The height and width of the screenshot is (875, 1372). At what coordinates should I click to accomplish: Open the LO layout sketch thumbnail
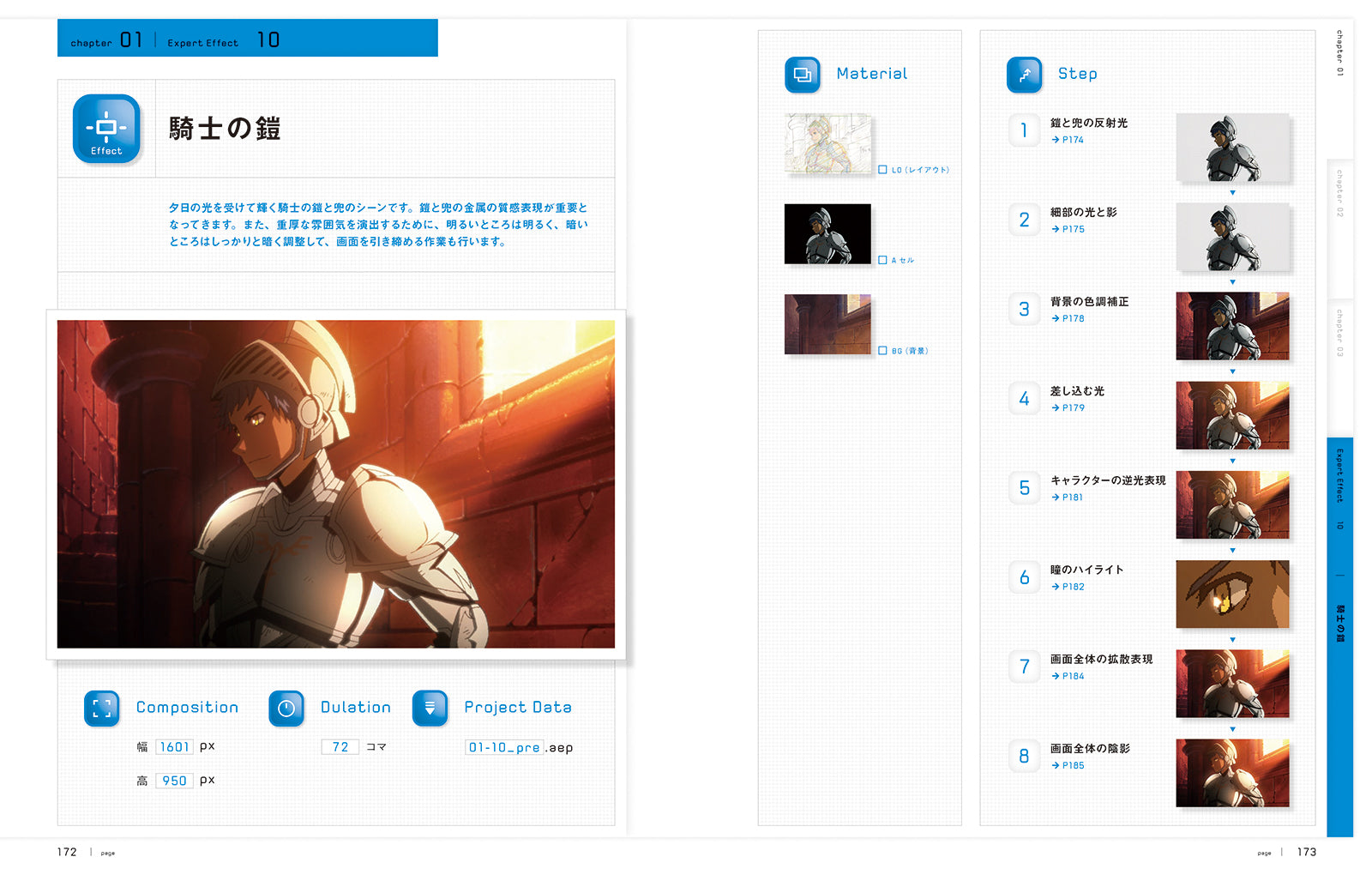(827, 144)
